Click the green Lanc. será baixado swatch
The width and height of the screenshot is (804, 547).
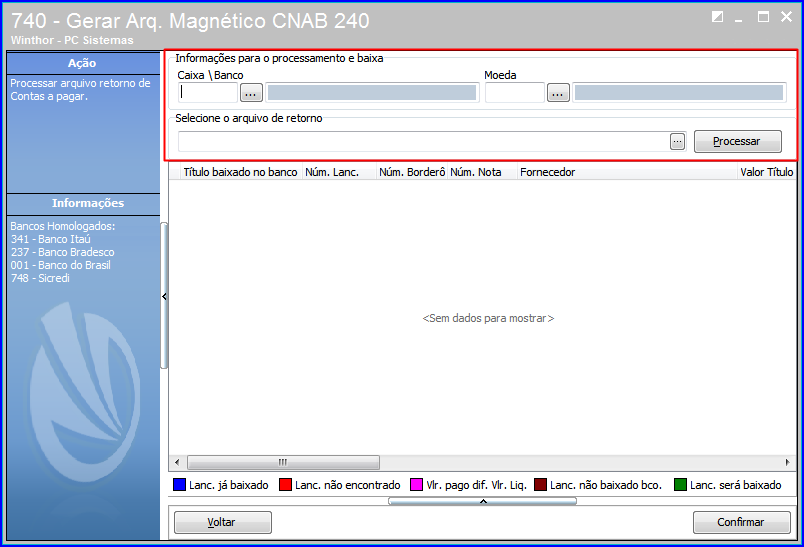tap(680, 485)
